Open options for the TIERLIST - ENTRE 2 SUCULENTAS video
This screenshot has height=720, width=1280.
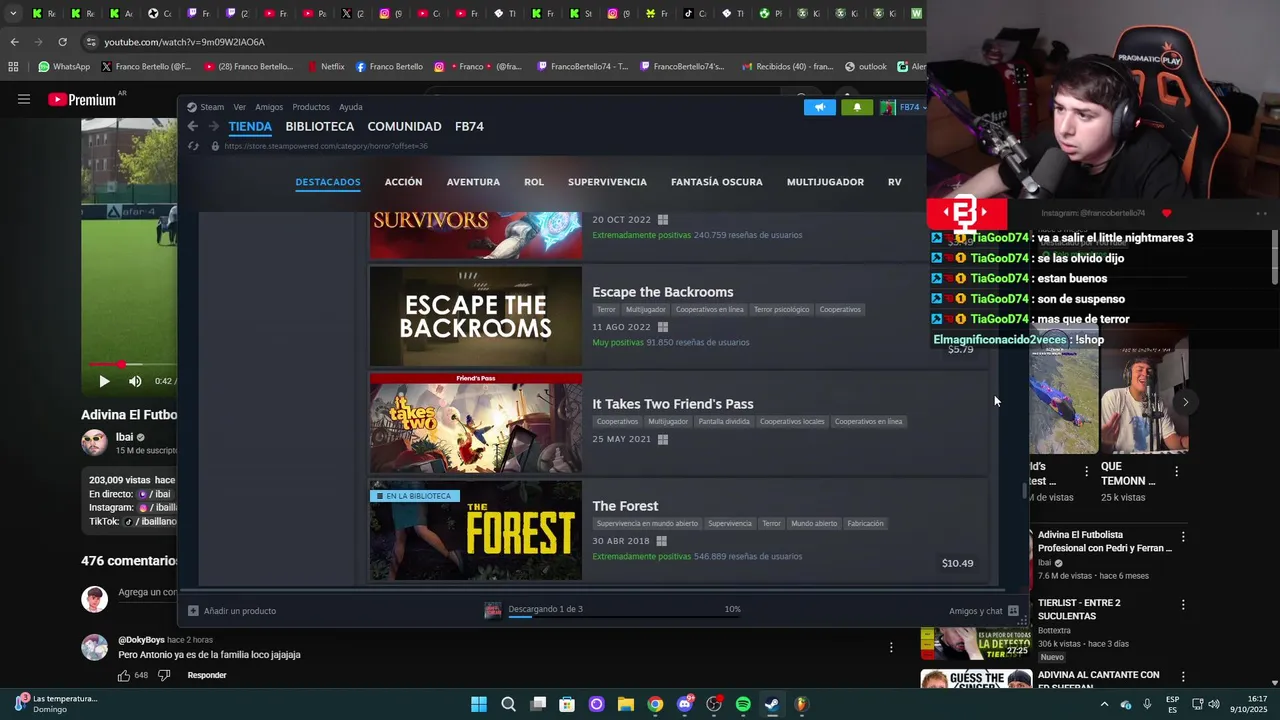(1183, 605)
